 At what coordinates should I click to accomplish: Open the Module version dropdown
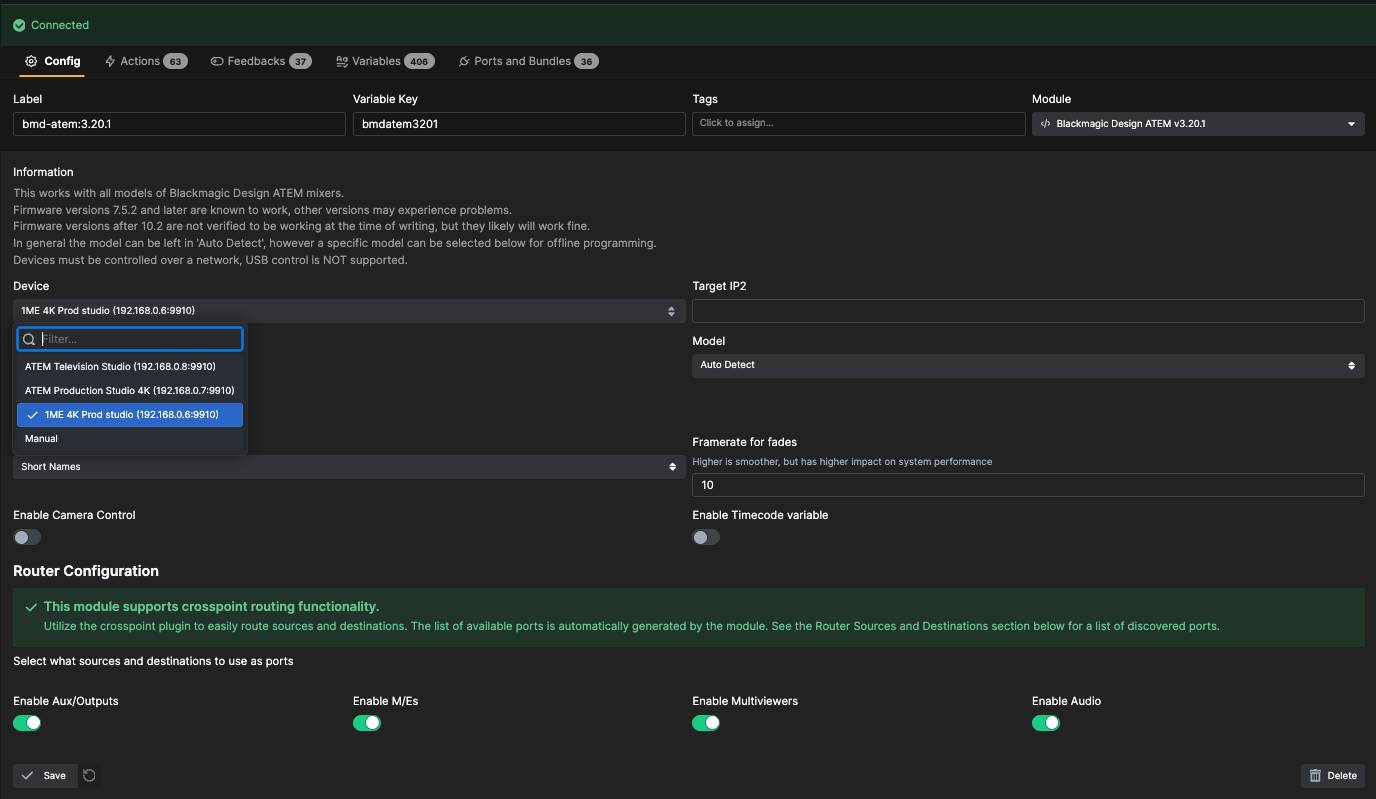[x=1198, y=124]
